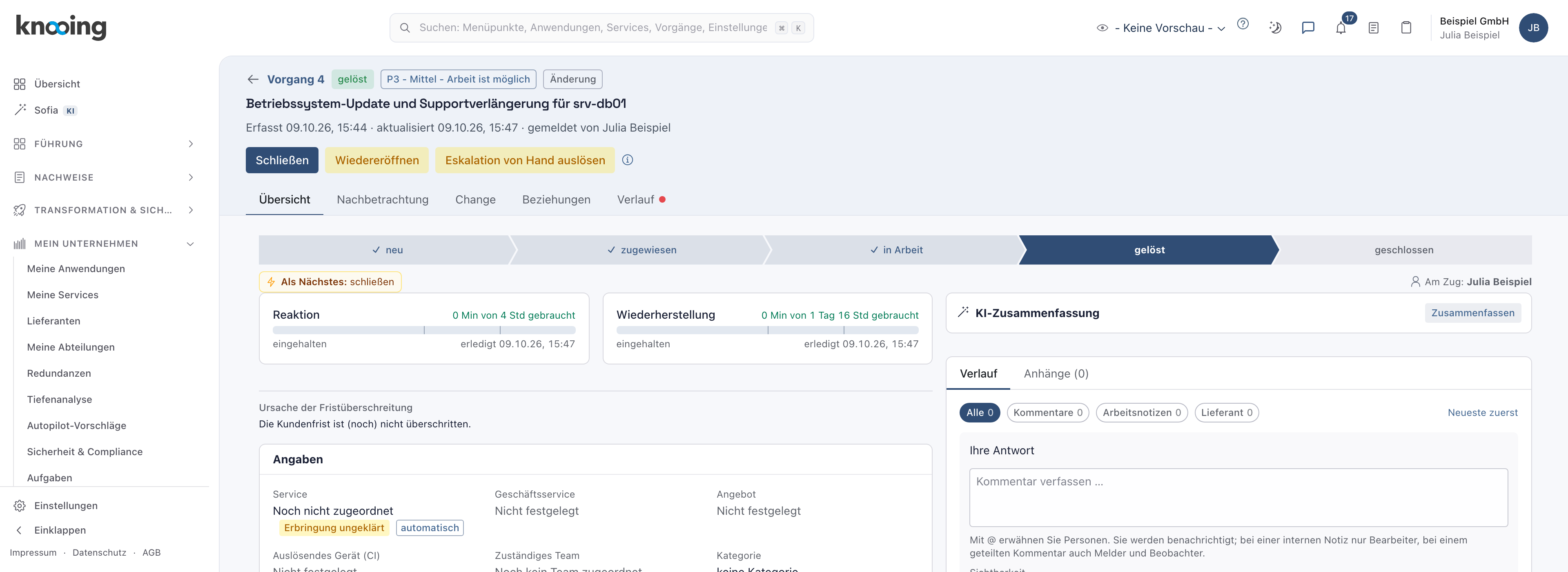
Task: Open the help question mark icon
Action: tap(1242, 24)
